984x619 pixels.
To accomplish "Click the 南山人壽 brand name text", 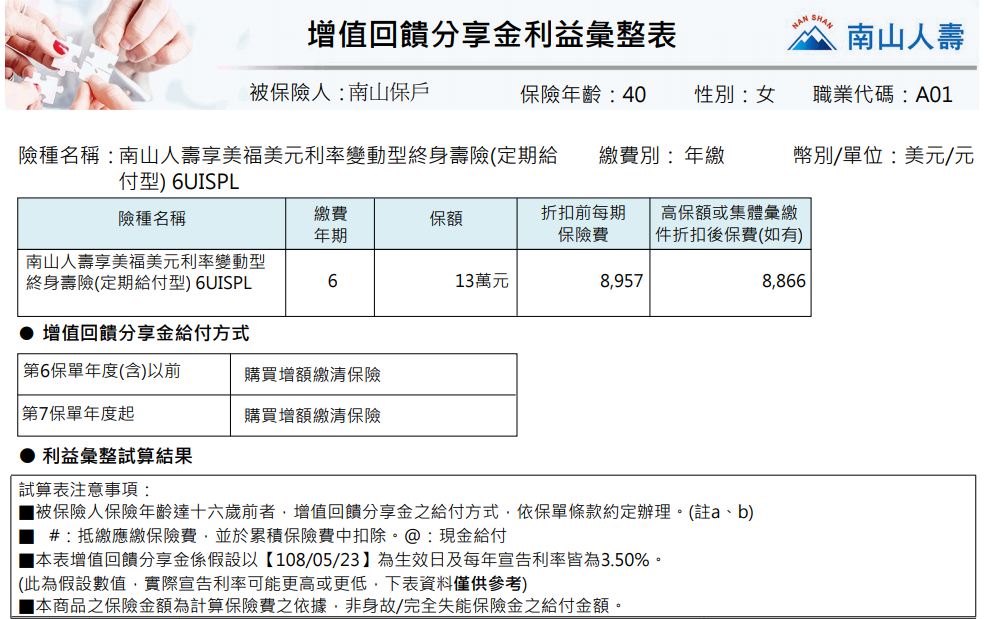I will click(905, 36).
